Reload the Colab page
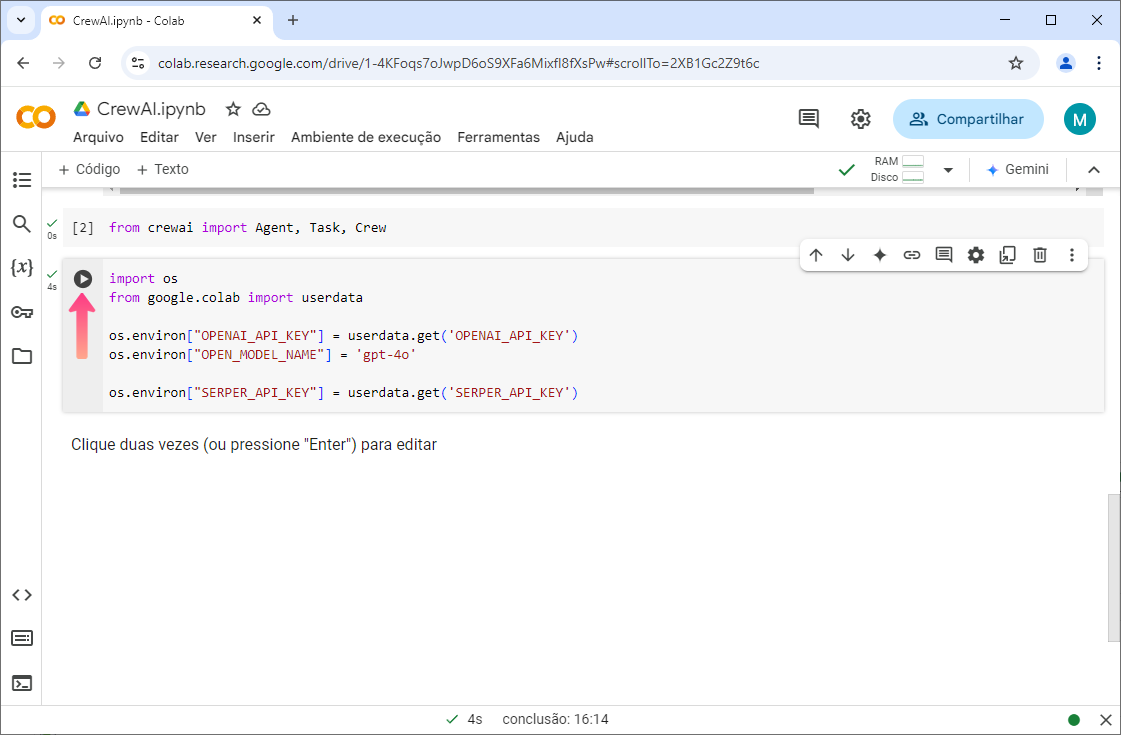The width and height of the screenshot is (1121, 735). [95, 63]
